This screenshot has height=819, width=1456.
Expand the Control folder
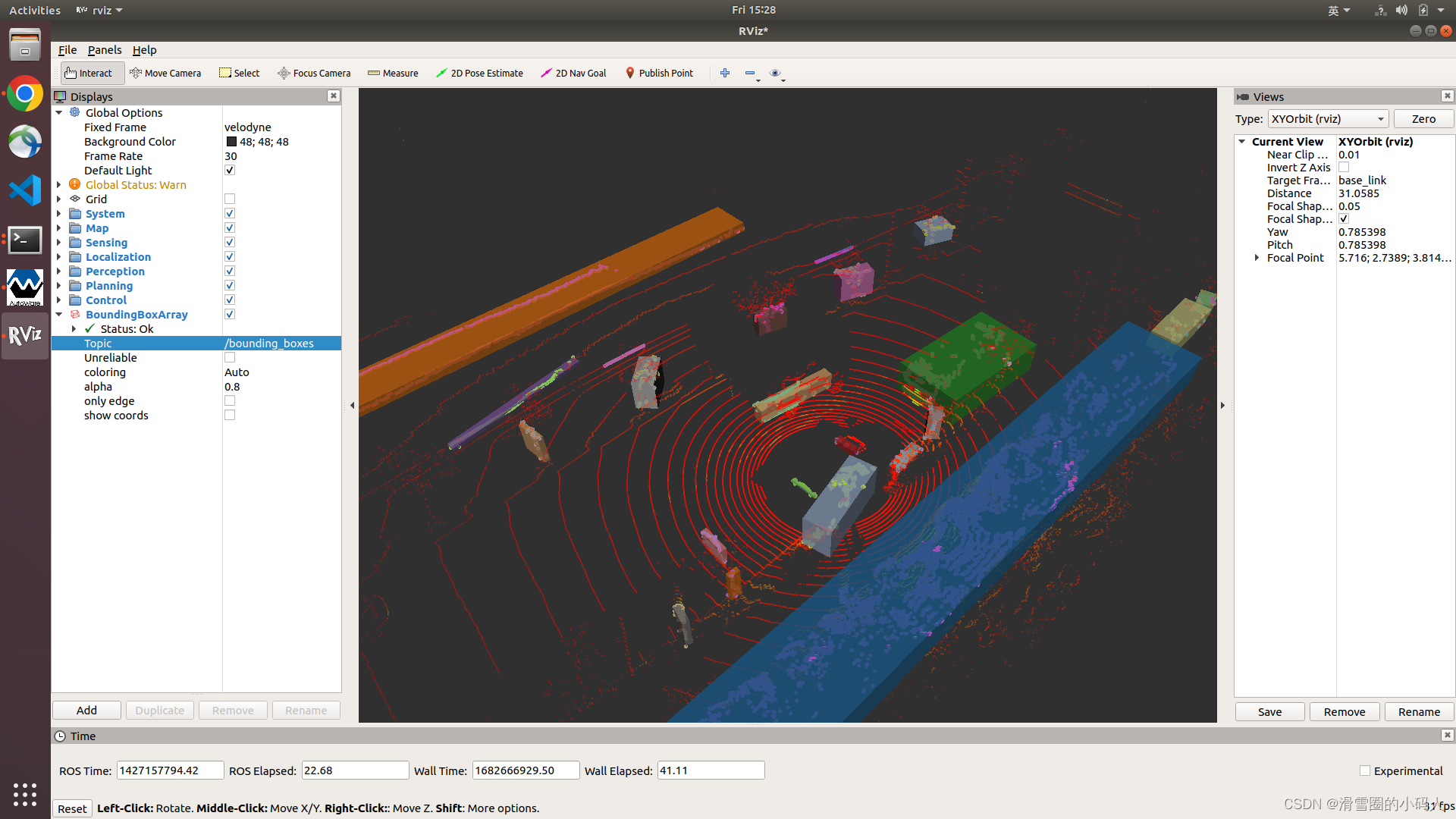pyautogui.click(x=59, y=300)
